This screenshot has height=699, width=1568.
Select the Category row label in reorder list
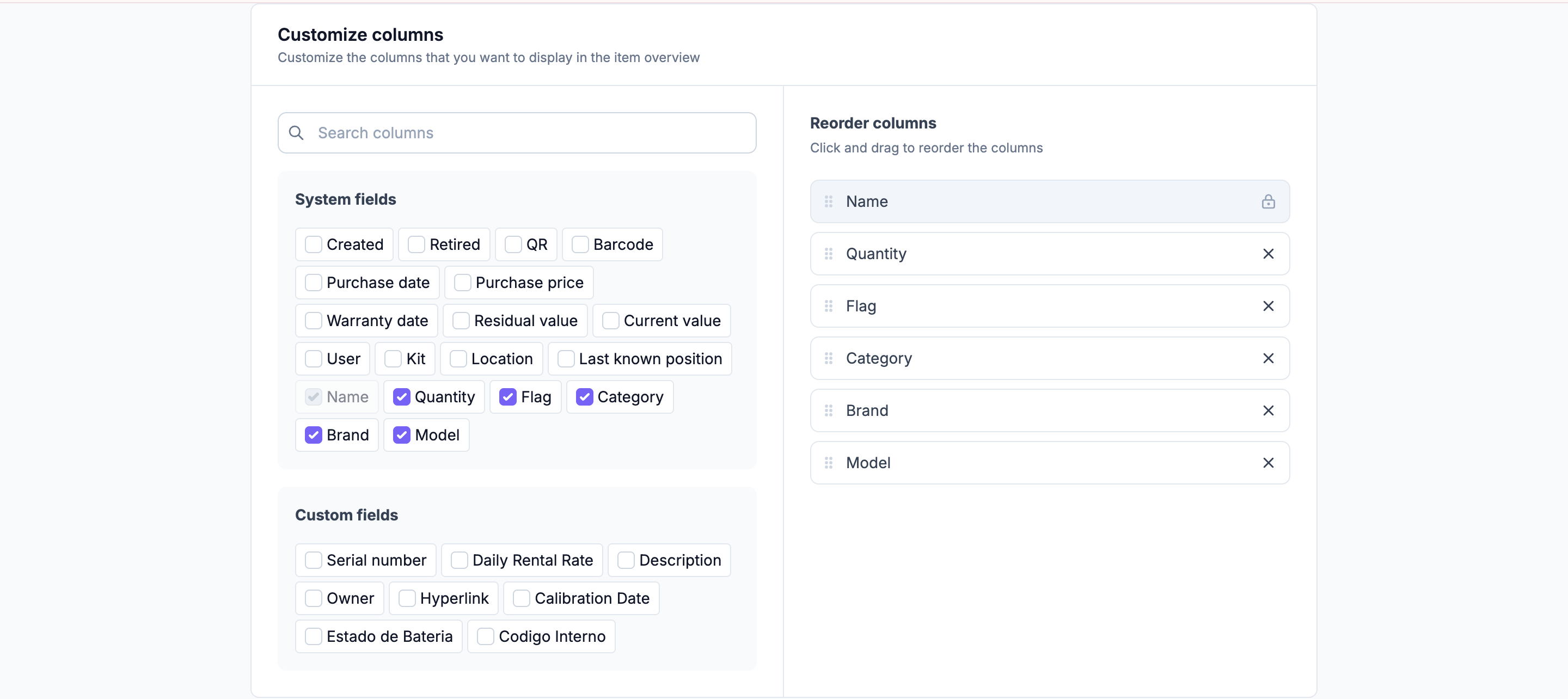879,359
